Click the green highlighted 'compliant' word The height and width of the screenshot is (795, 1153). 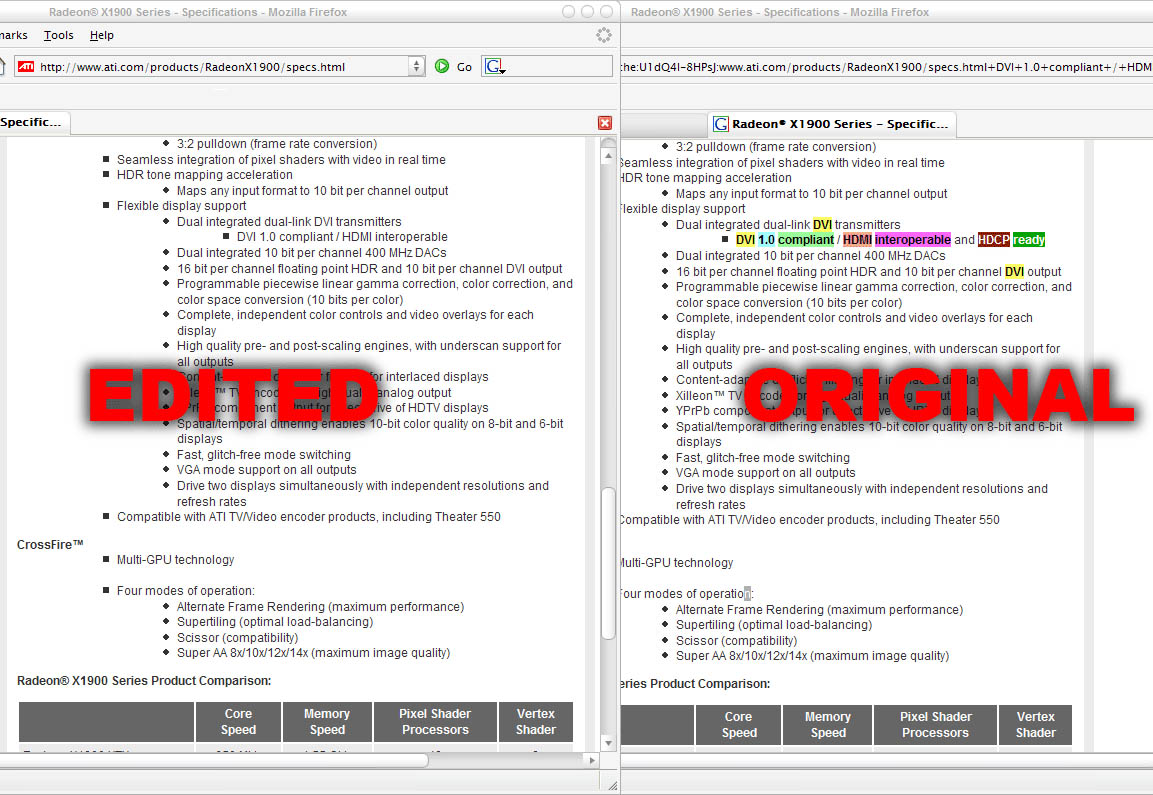click(x=806, y=240)
